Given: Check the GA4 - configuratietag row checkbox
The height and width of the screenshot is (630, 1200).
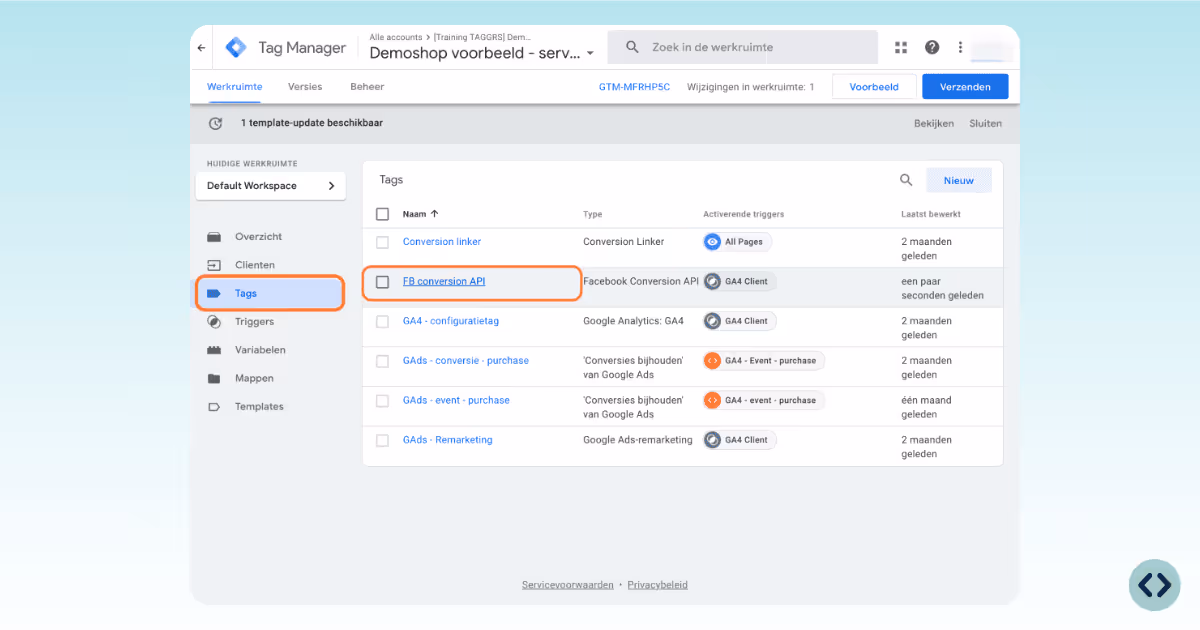Looking at the screenshot, I should tap(382, 321).
